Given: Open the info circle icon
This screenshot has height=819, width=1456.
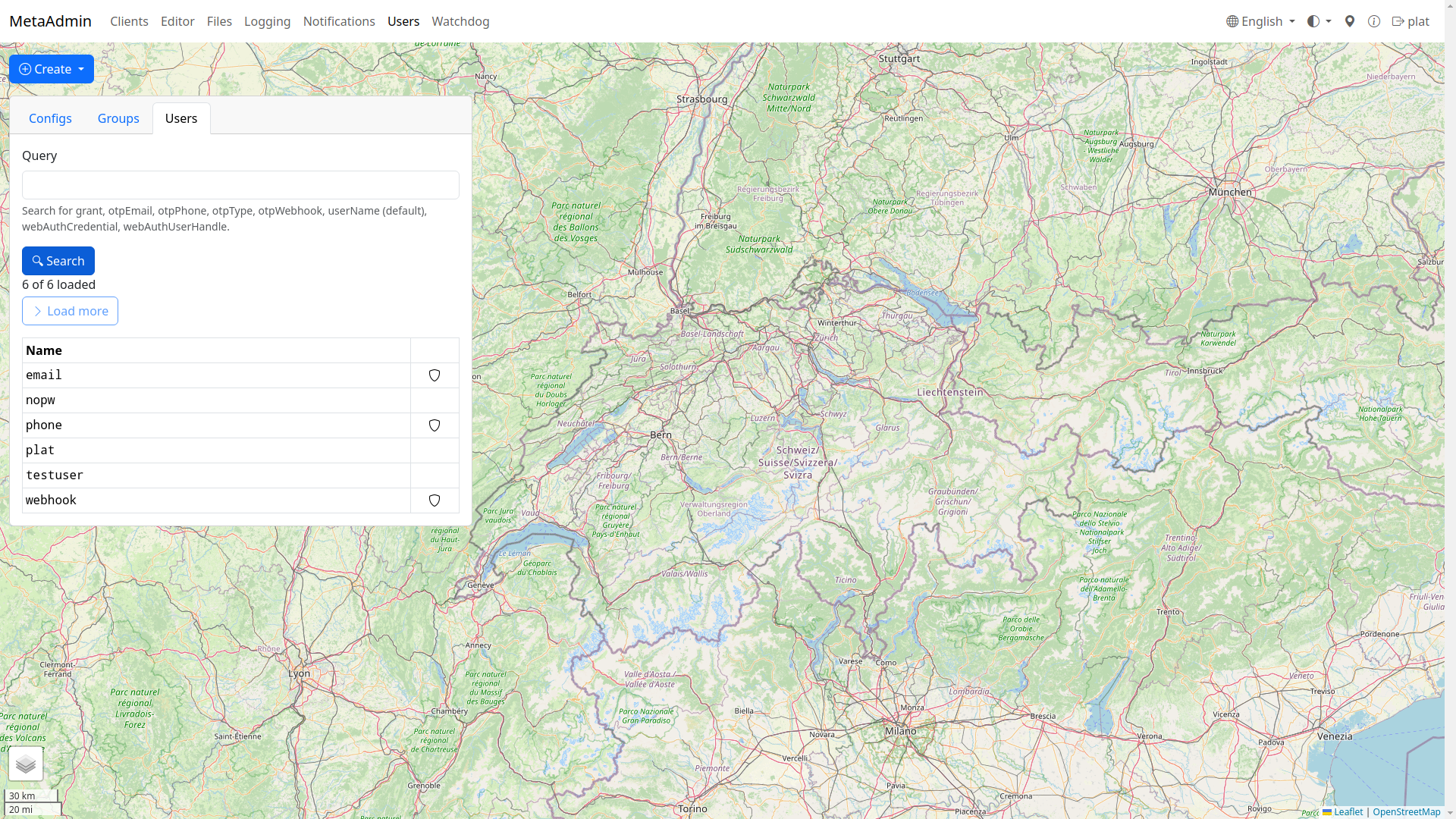Looking at the screenshot, I should pyautogui.click(x=1374, y=21).
